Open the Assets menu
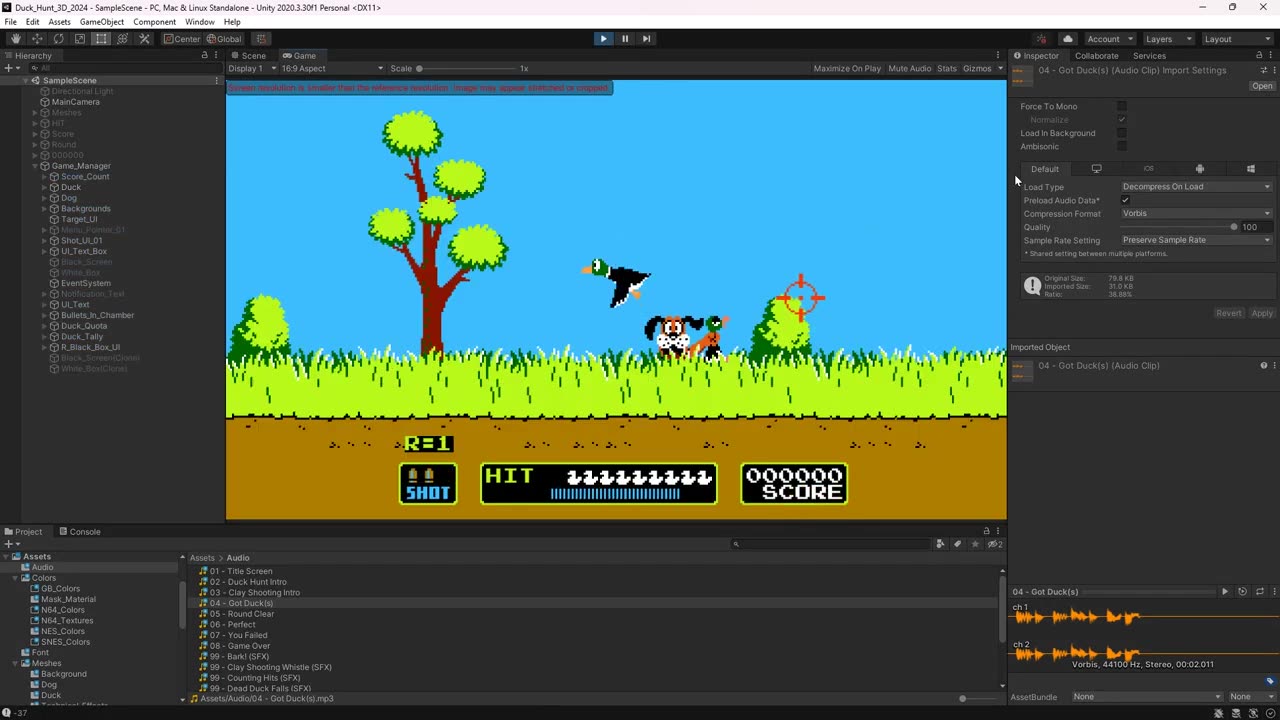The height and width of the screenshot is (720, 1280). pyautogui.click(x=59, y=22)
